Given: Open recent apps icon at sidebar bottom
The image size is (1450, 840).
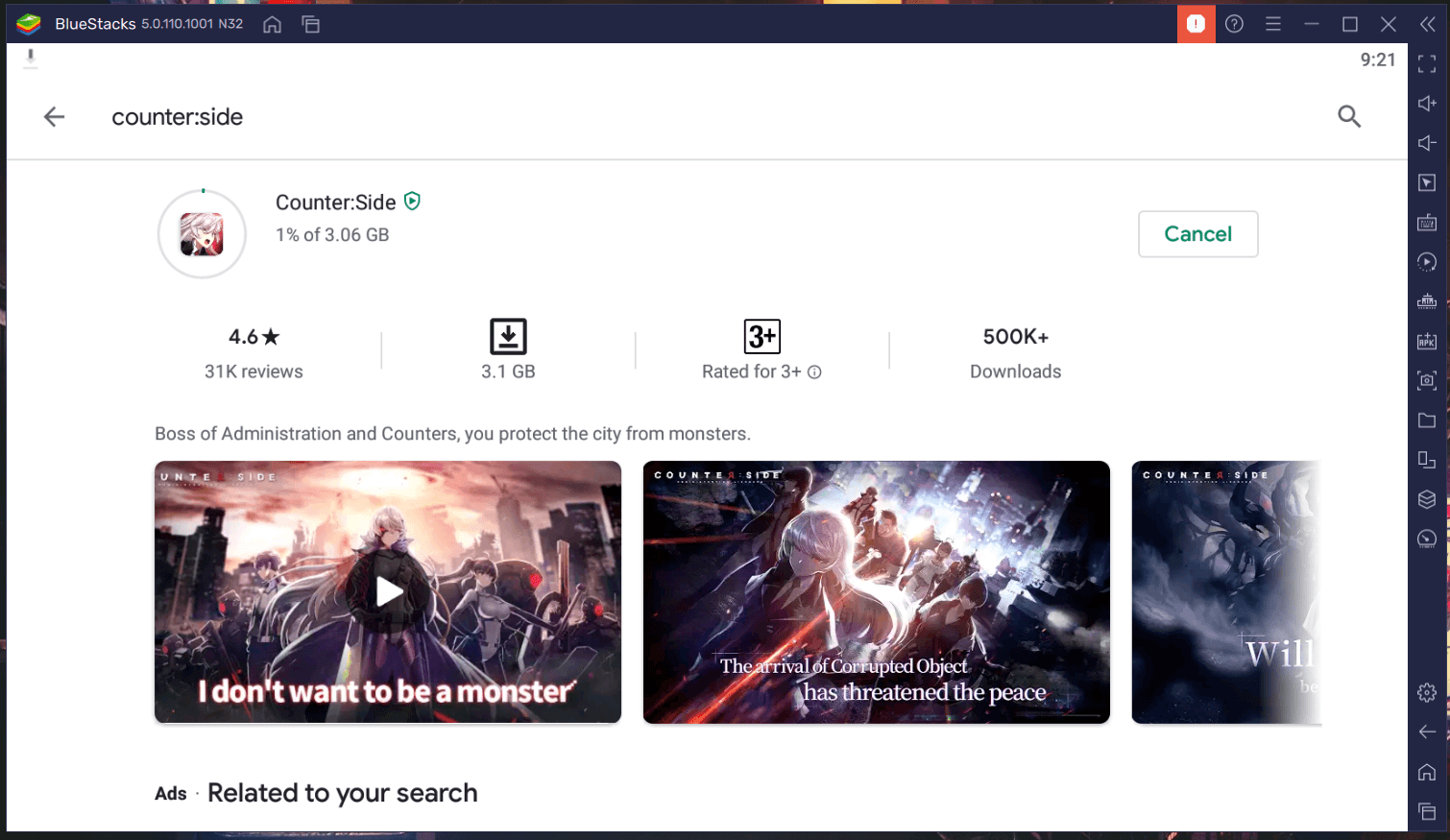Looking at the screenshot, I should 1427,811.
